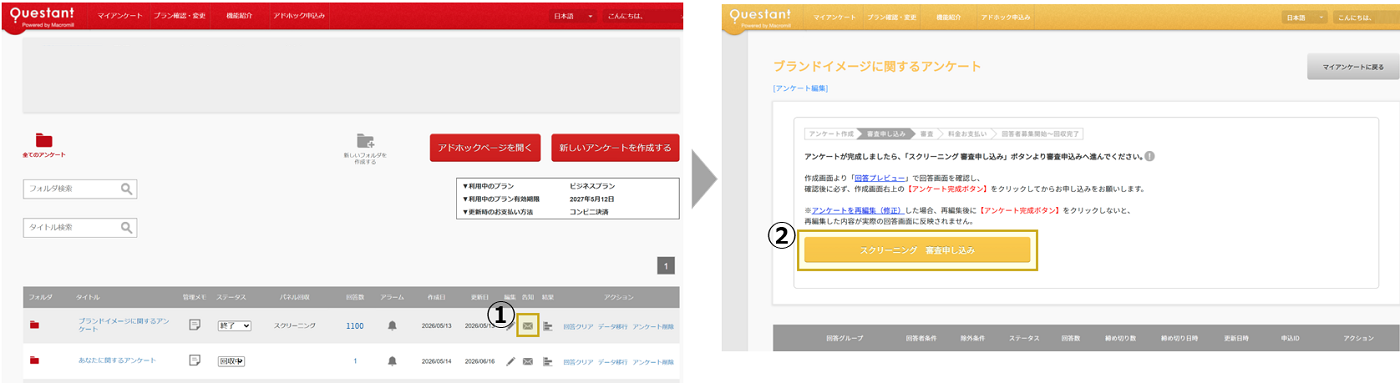Click alarm bell for あなたに関するアンケート
The width and height of the screenshot is (1400, 383).
pos(392,360)
